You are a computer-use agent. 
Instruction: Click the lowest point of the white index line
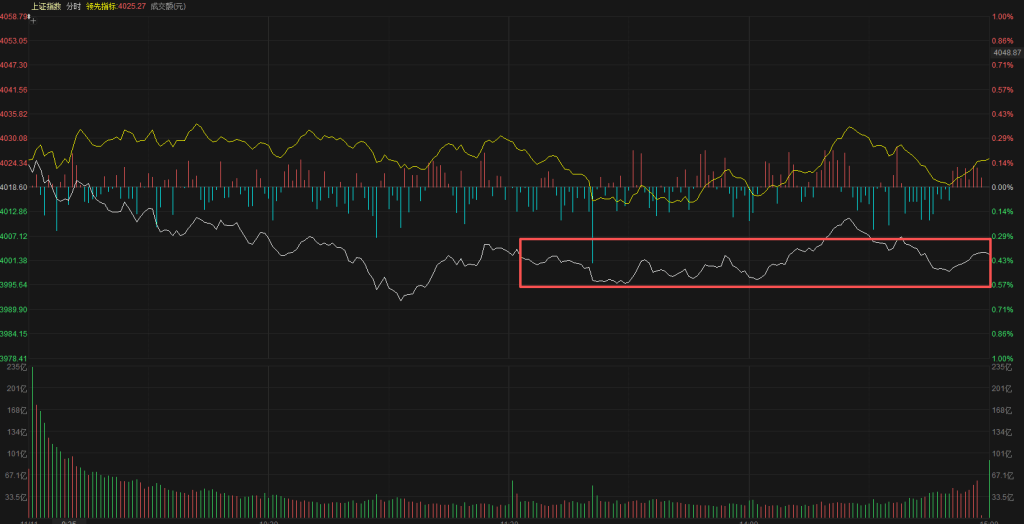[402, 299]
